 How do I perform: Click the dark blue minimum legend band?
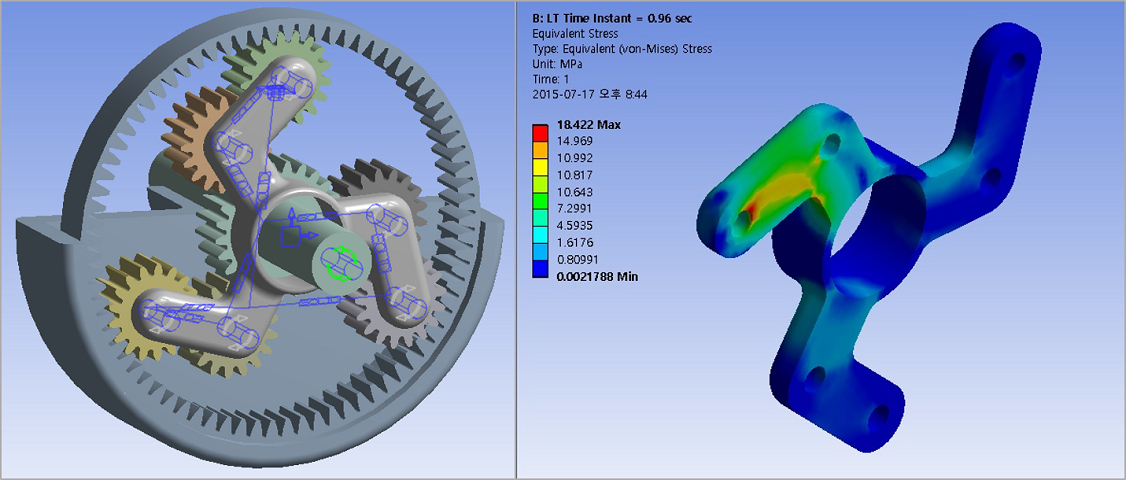540,268
